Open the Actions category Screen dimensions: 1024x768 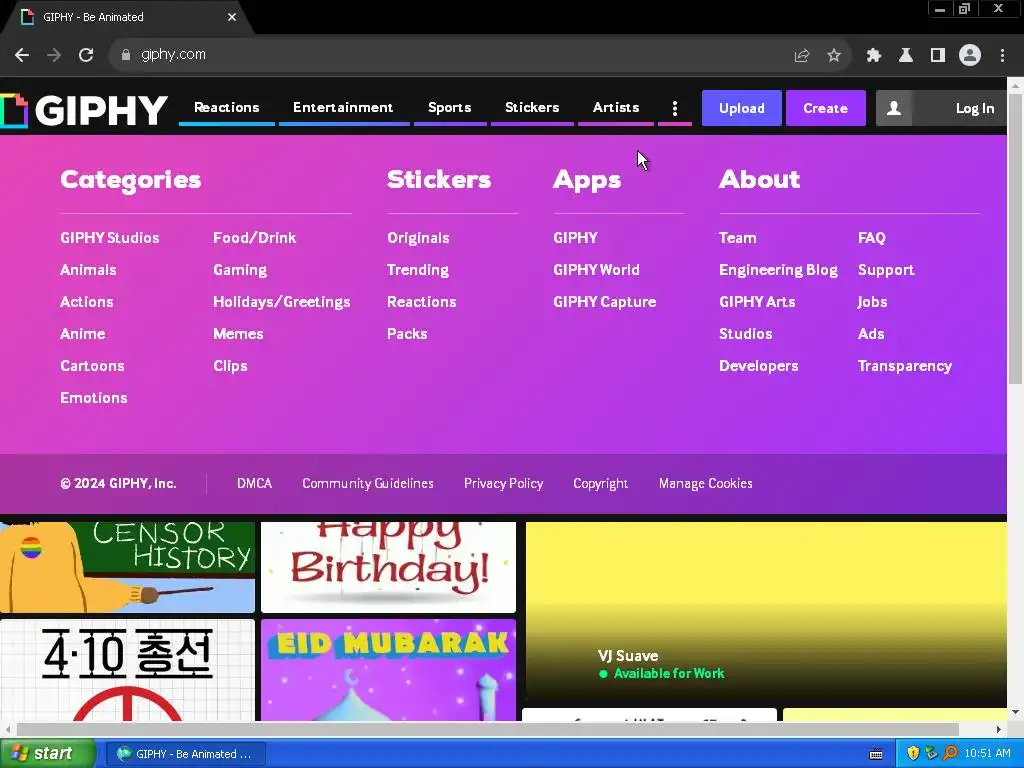(87, 302)
